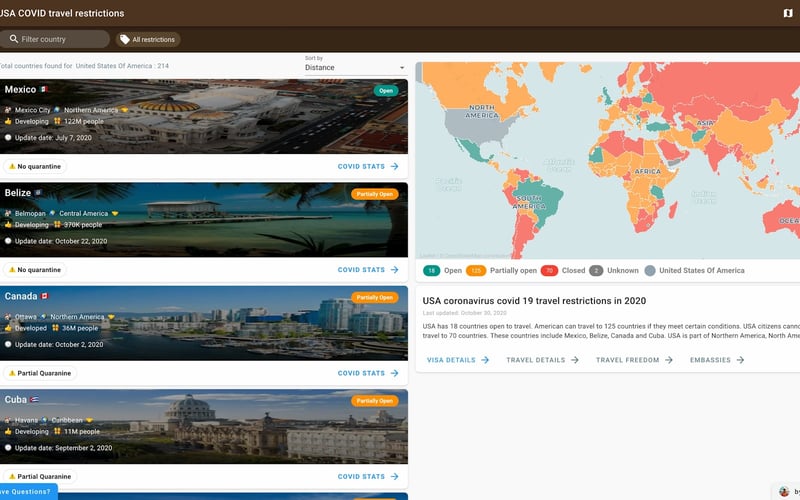
Task: Open map view icon in header
Action: click(x=788, y=13)
